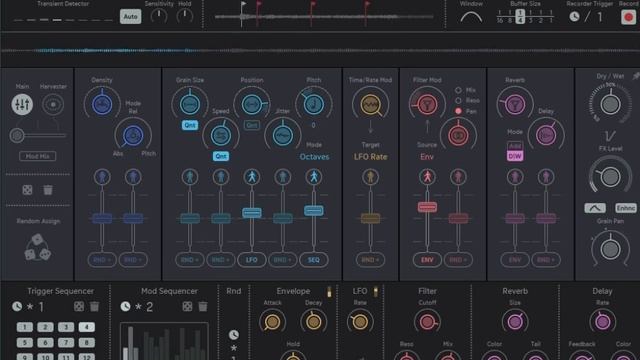Click the Pitch note knob
The image size is (640, 360).
[x=313, y=104]
